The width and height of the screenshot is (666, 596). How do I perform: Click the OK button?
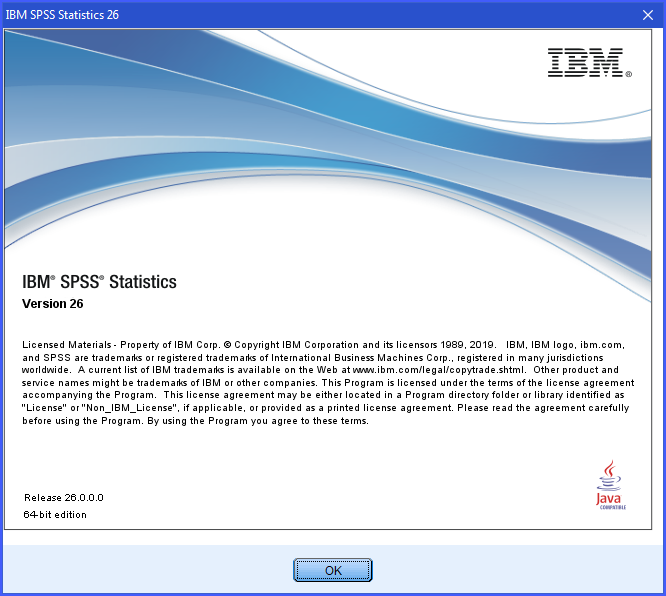[333, 570]
